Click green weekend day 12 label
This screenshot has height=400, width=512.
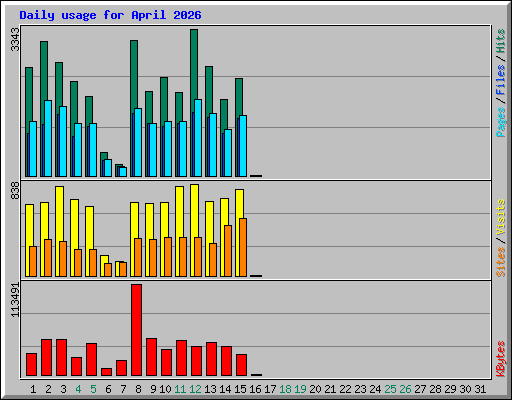[195, 389]
